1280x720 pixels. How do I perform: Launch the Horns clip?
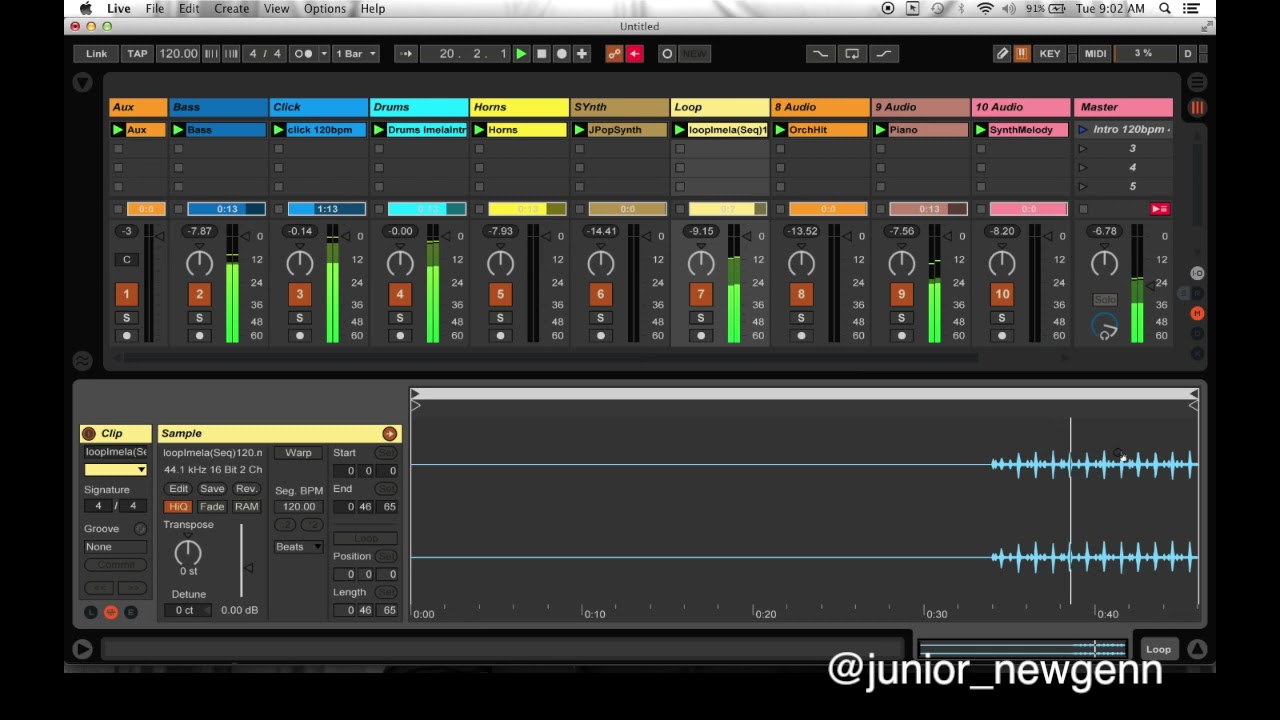point(479,130)
